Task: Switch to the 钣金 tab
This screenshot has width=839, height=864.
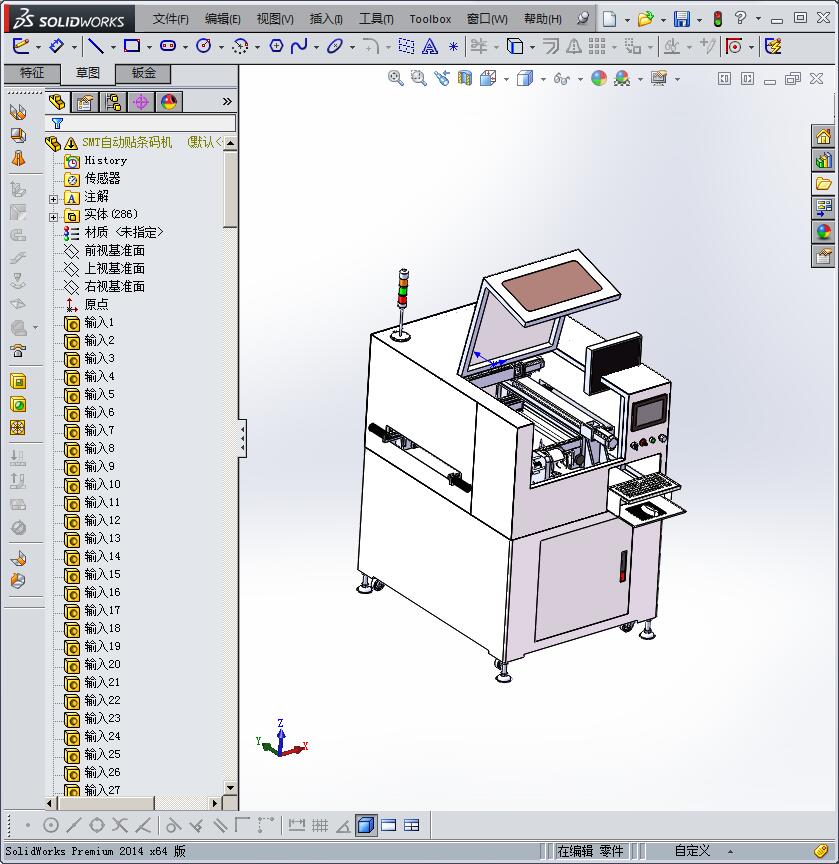Action: [143, 73]
